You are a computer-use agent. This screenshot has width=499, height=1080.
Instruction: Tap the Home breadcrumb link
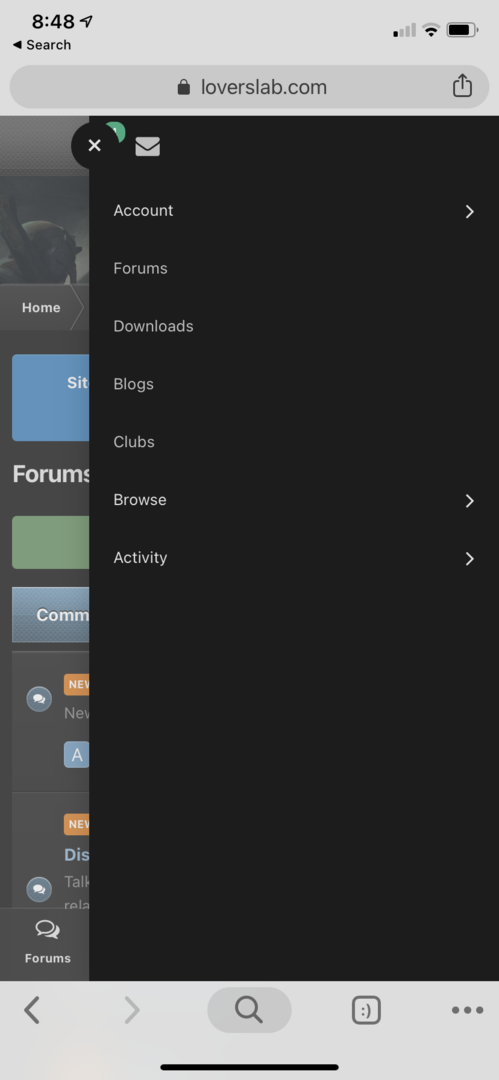point(41,308)
